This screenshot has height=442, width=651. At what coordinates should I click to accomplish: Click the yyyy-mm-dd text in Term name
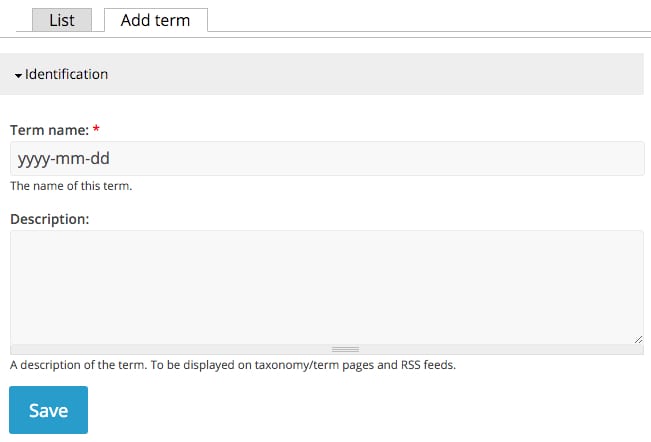click(64, 159)
